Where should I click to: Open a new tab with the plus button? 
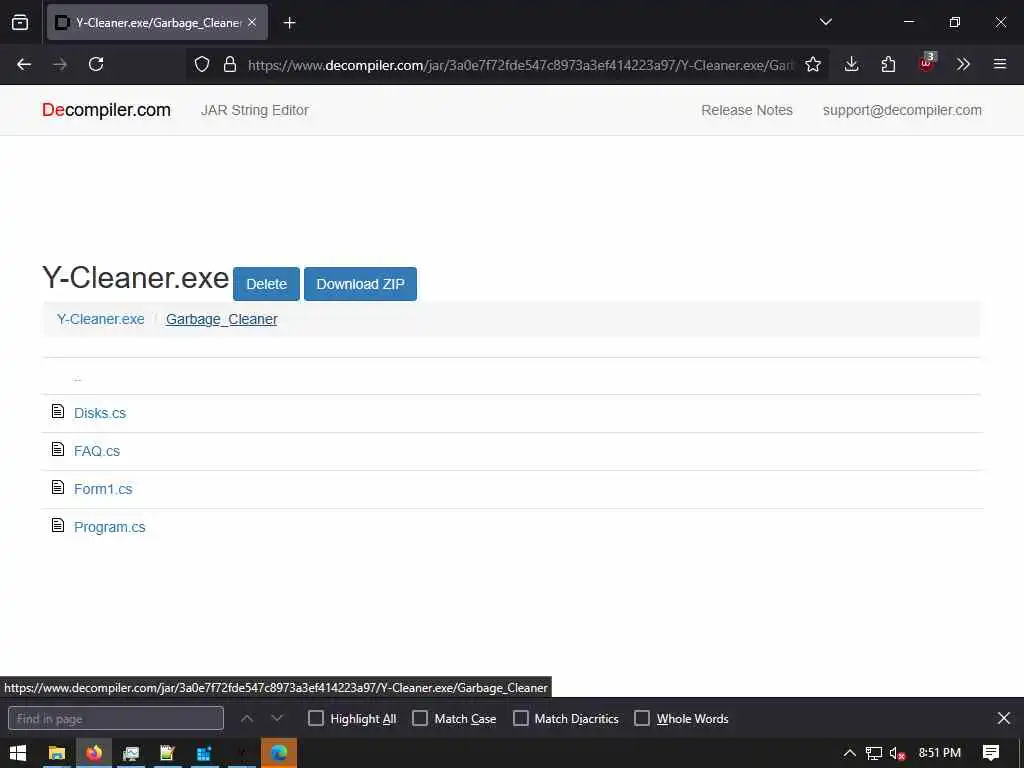click(x=289, y=23)
